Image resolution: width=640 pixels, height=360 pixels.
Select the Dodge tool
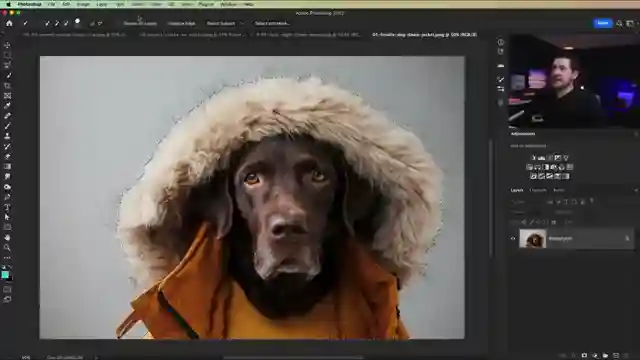7,187
